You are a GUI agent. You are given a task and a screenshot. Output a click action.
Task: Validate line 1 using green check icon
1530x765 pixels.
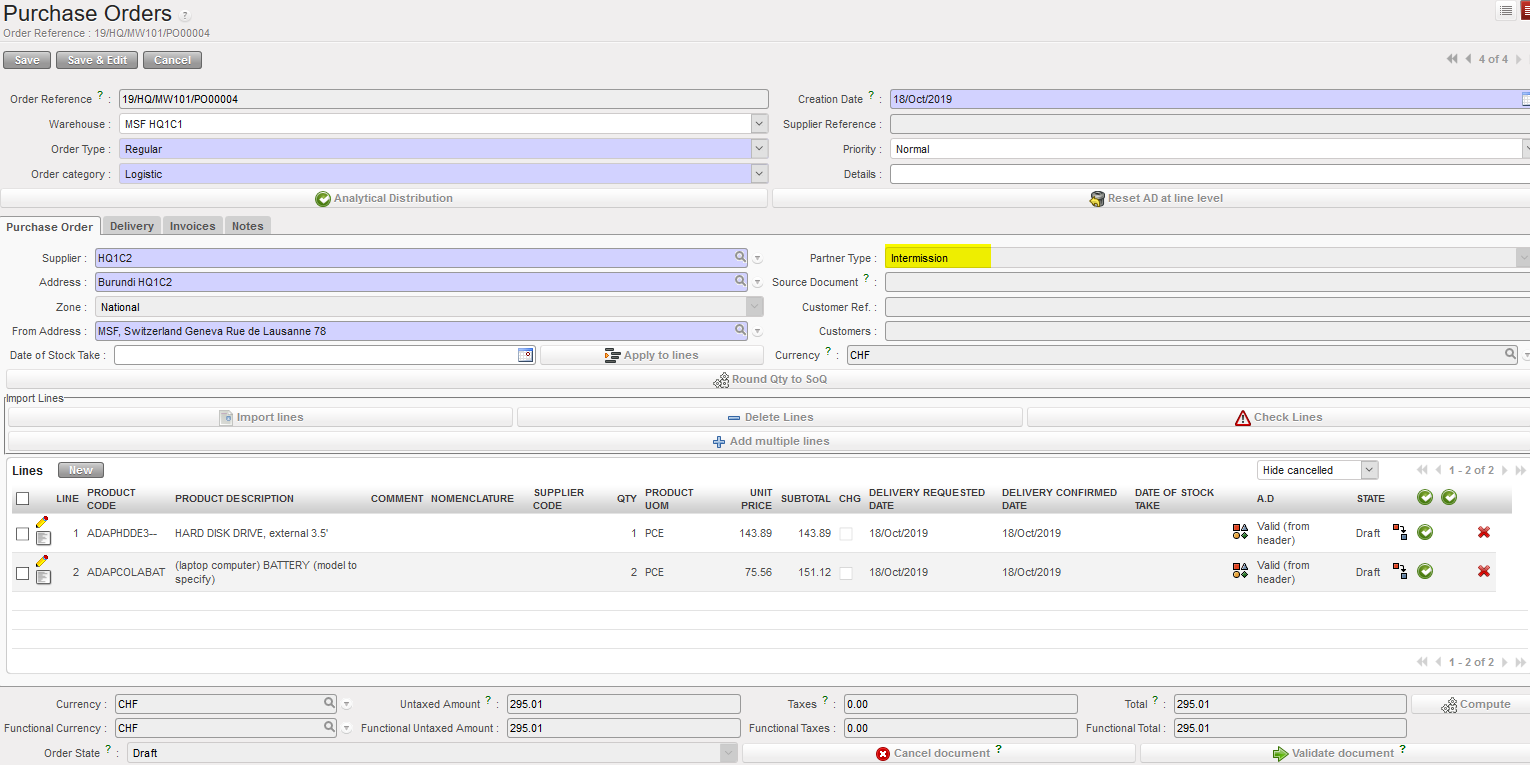[1425, 532]
